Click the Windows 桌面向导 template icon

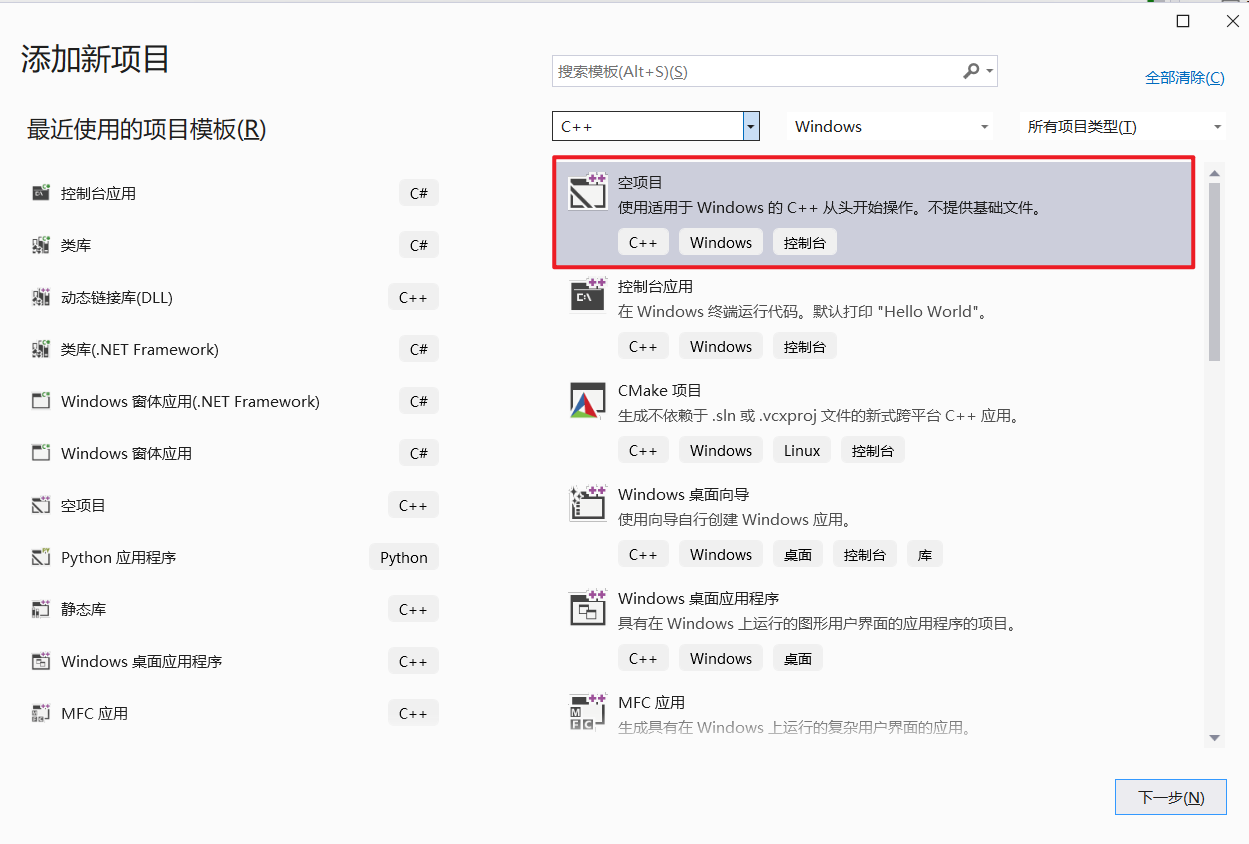pyautogui.click(x=588, y=503)
